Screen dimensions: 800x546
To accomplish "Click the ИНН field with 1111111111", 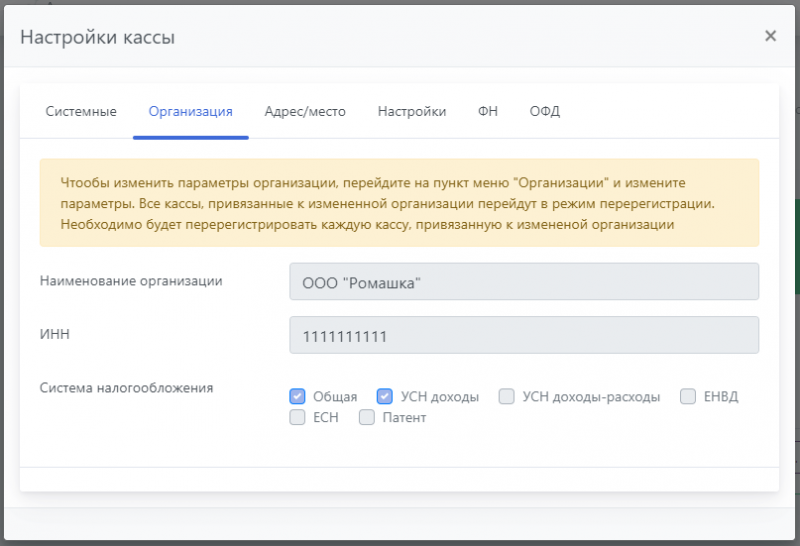I will (x=523, y=336).
